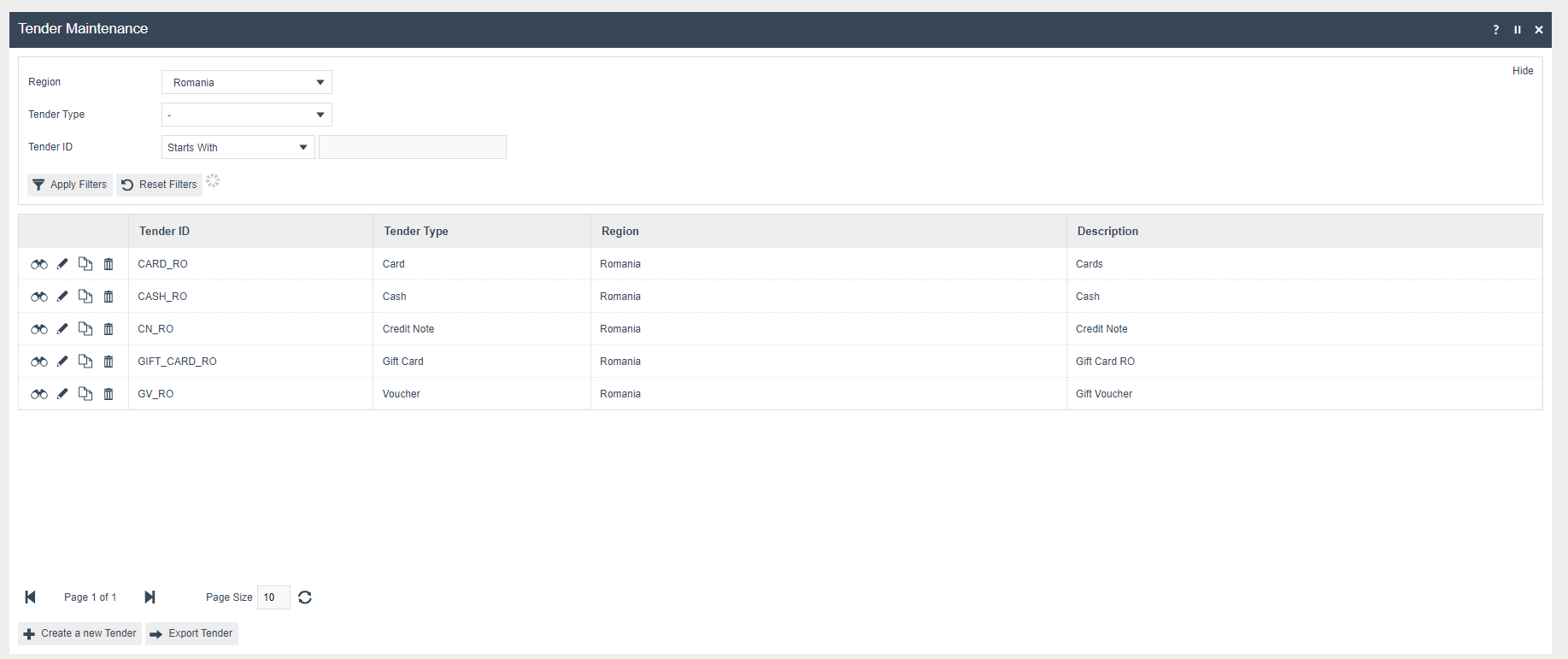Delete the GIFT_CARD_RO tender
Screen dimensions: 1568x659
coord(109,362)
